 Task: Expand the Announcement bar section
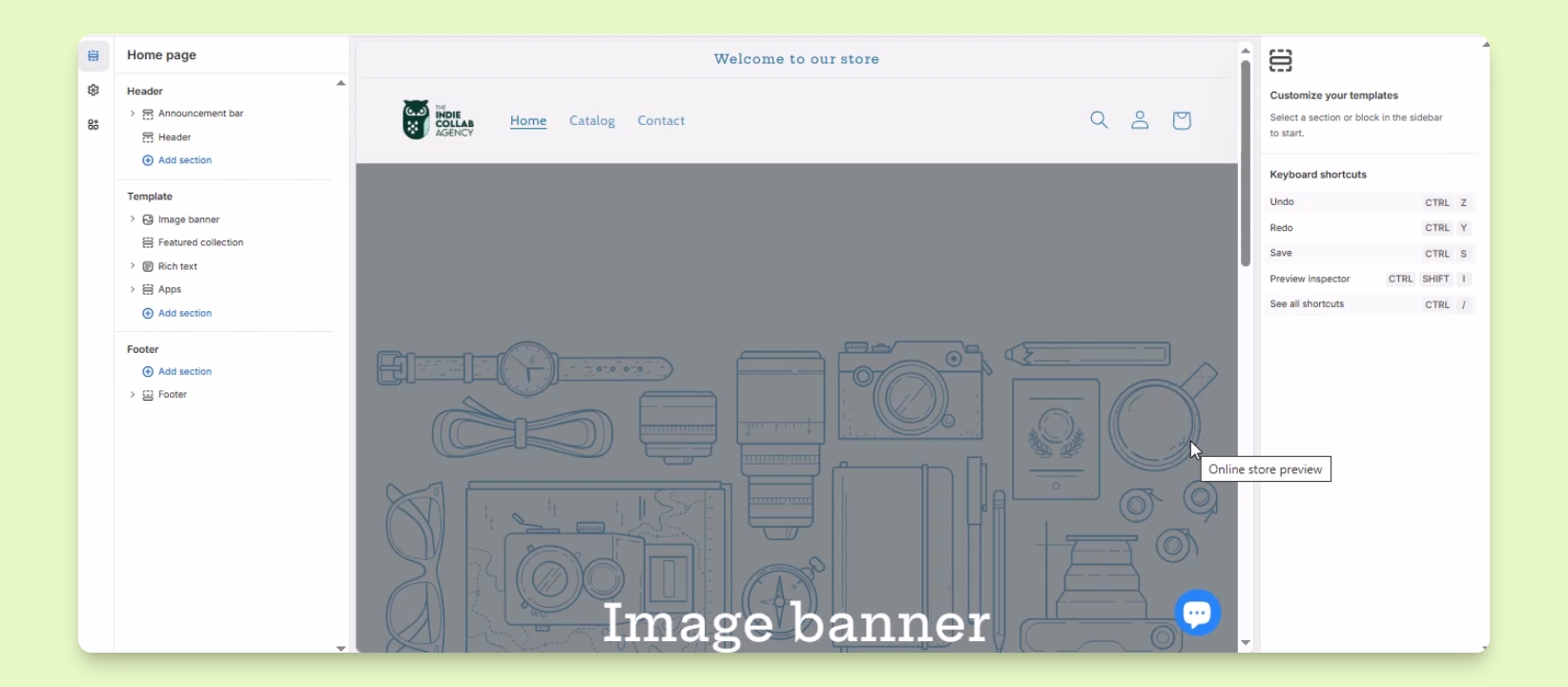click(x=133, y=114)
